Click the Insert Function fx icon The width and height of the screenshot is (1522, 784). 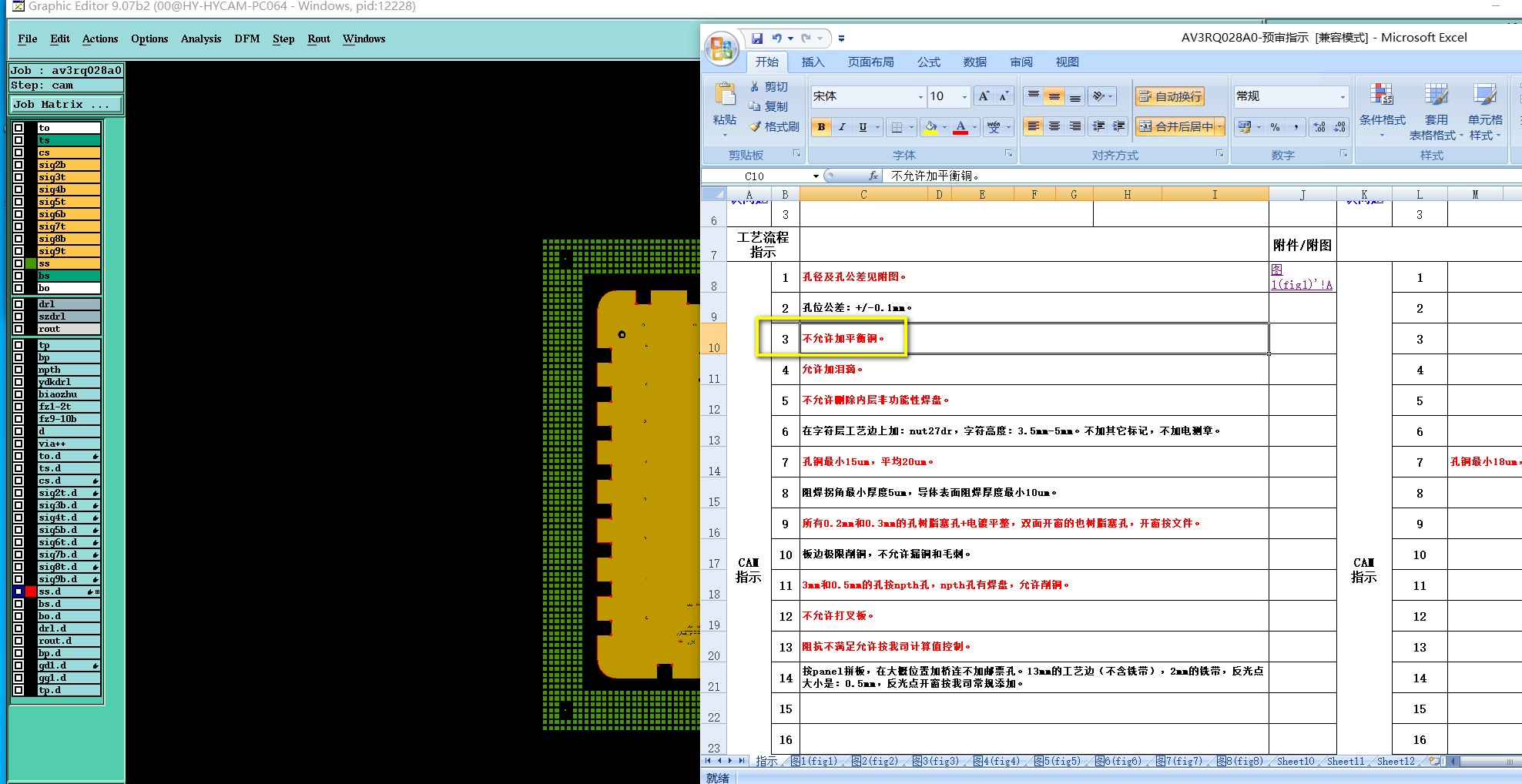pos(873,176)
